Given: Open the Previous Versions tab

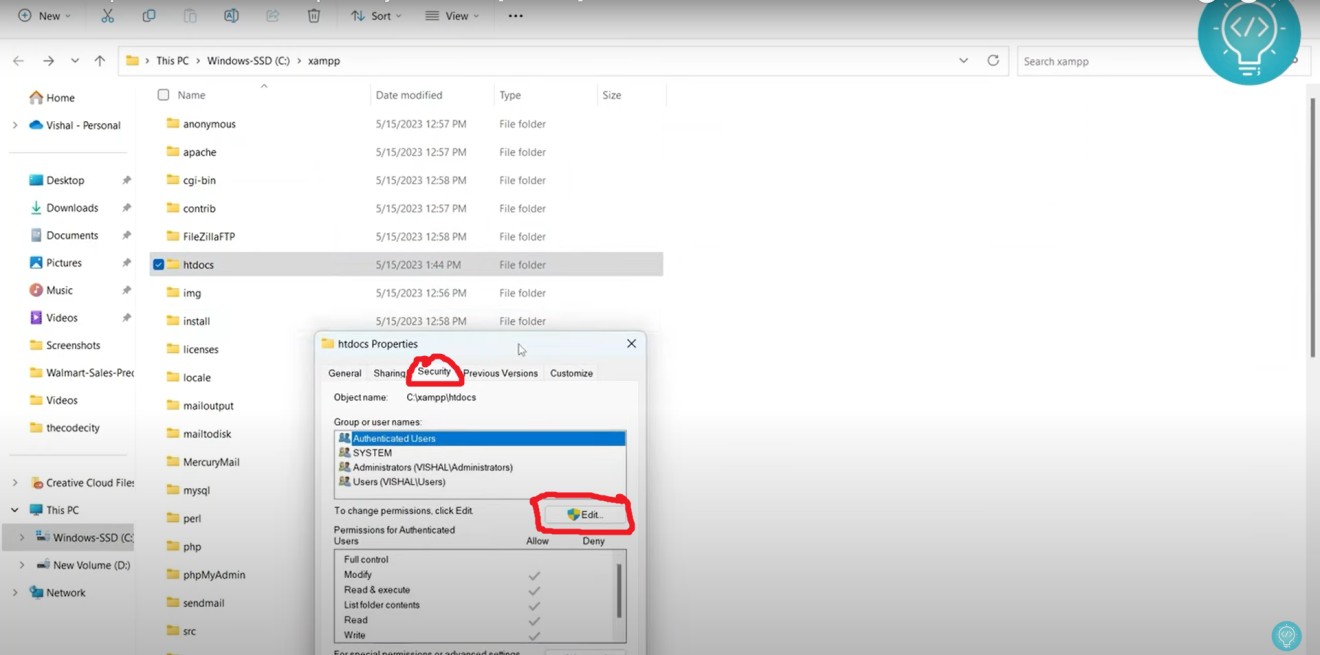Looking at the screenshot, I should coord(500,373).
